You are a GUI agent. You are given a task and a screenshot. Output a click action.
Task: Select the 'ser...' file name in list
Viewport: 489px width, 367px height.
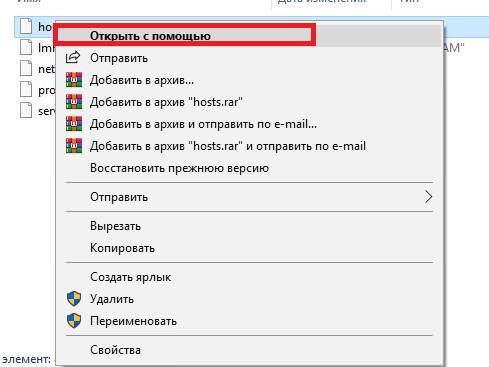click(x=47, y=111)
